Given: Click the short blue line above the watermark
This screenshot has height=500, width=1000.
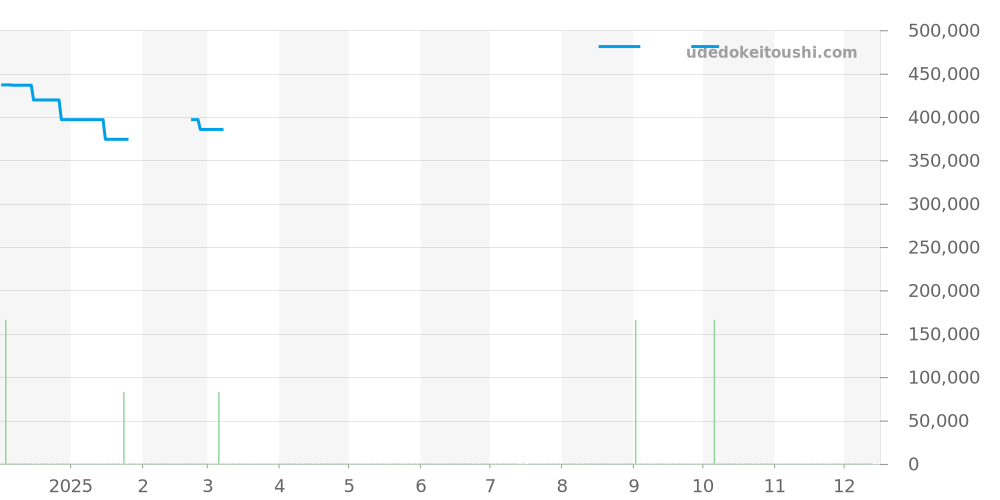Looking at the screenshot, I should pos(705,46).
